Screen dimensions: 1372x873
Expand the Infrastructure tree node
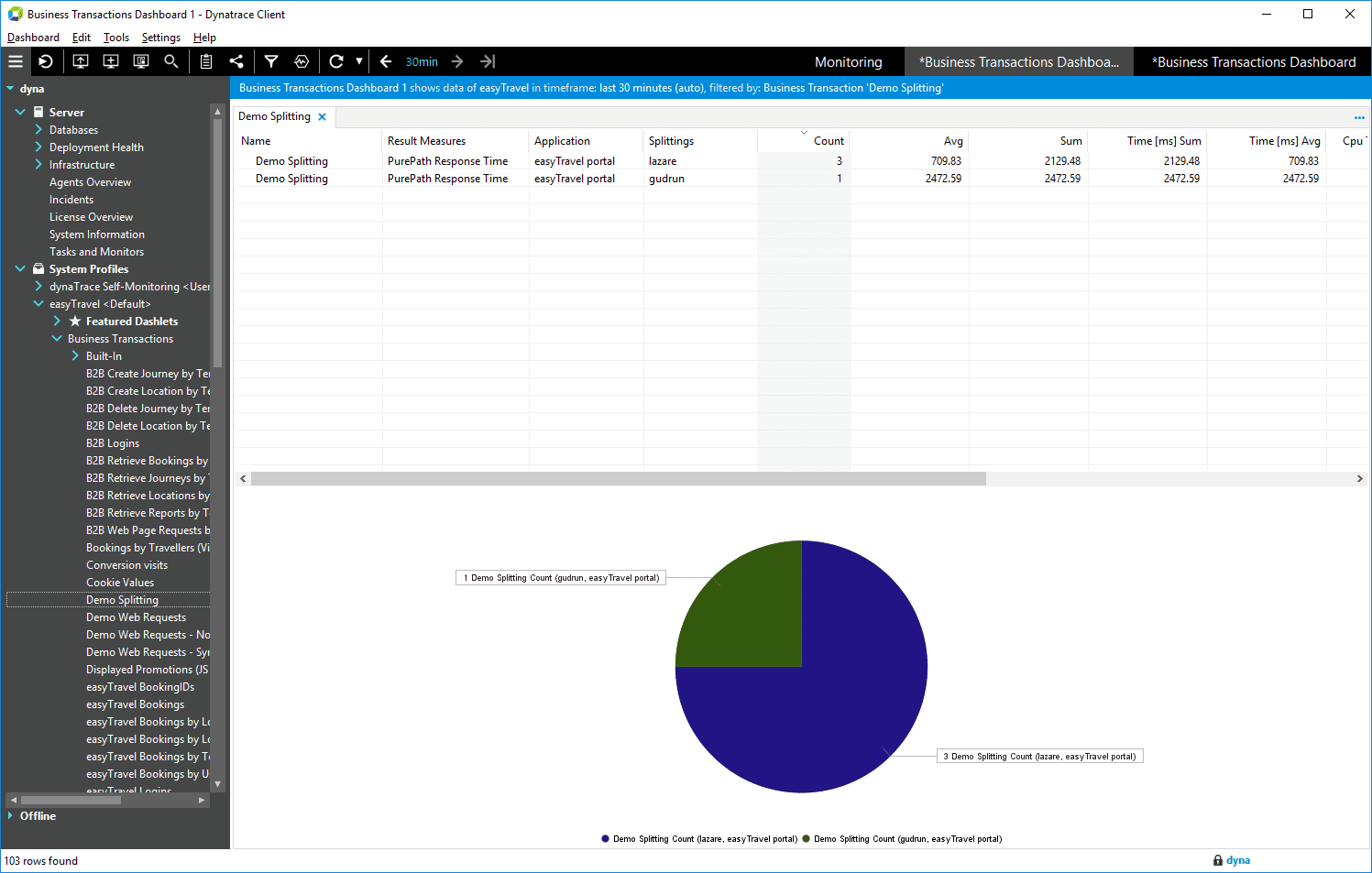pos(38,164)
